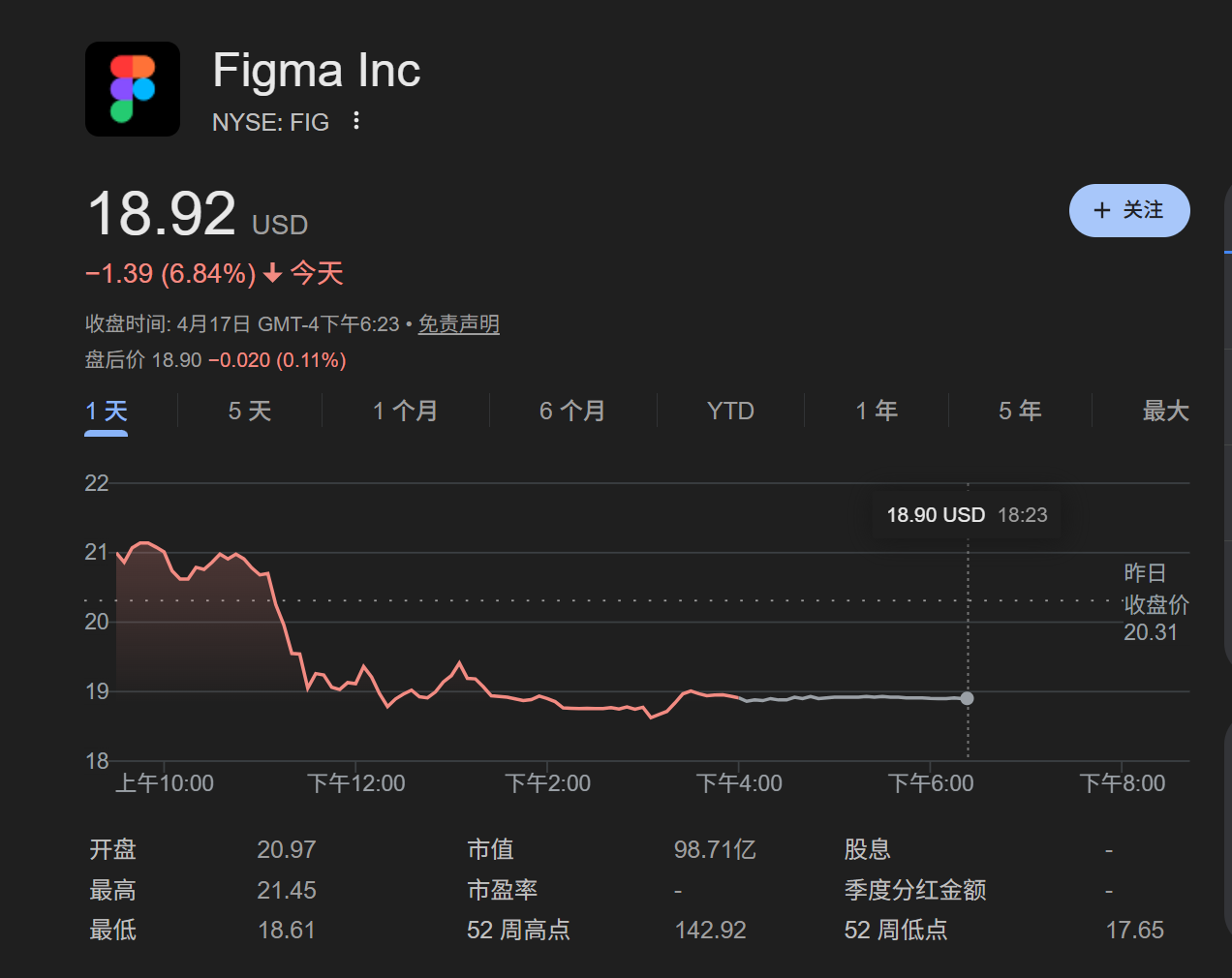Open the 5 年 chart tab
Screen dimensions: 1232x978
(1020, 411)
